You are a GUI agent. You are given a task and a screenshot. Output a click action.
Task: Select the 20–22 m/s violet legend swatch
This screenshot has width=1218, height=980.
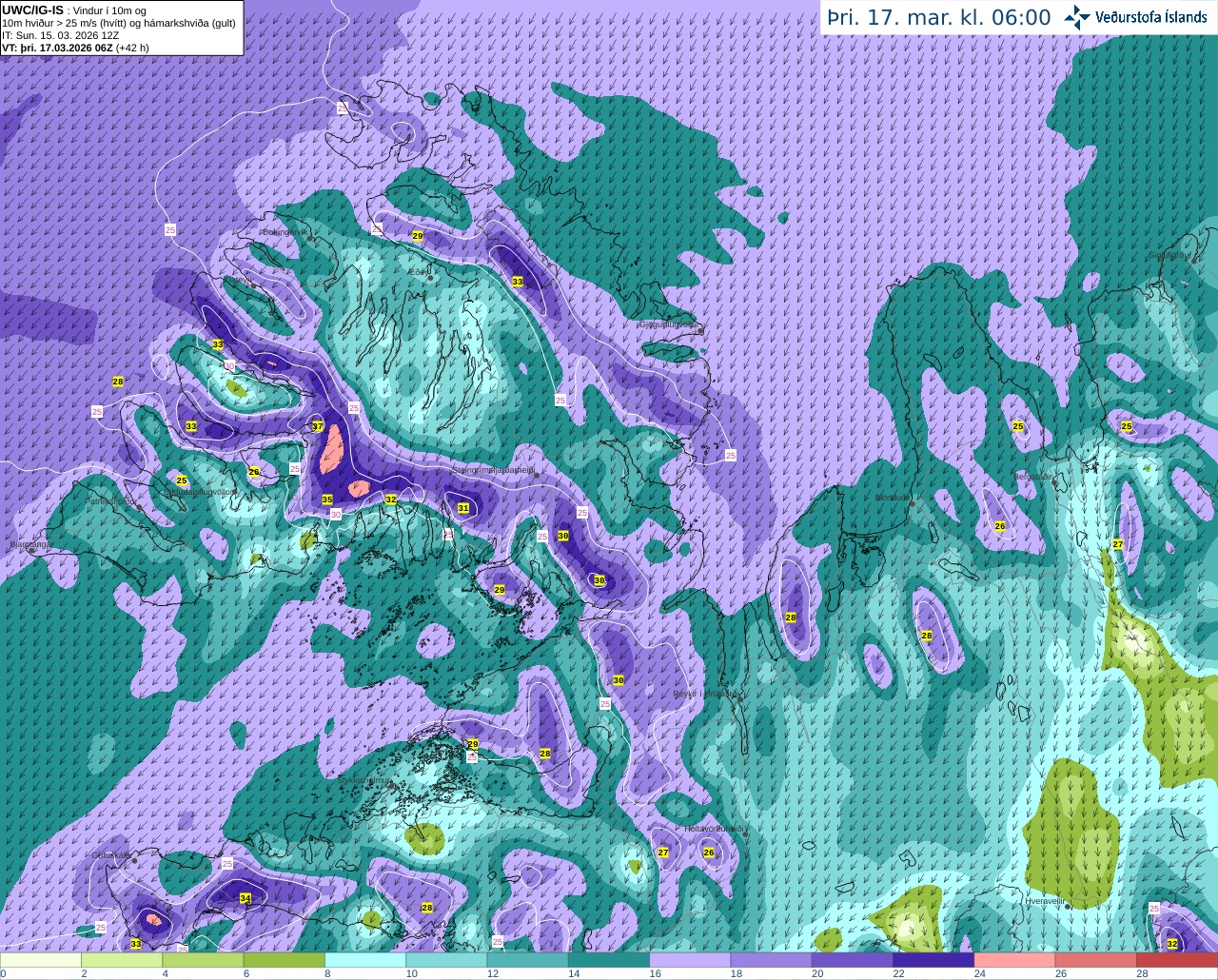pos(855,960)
